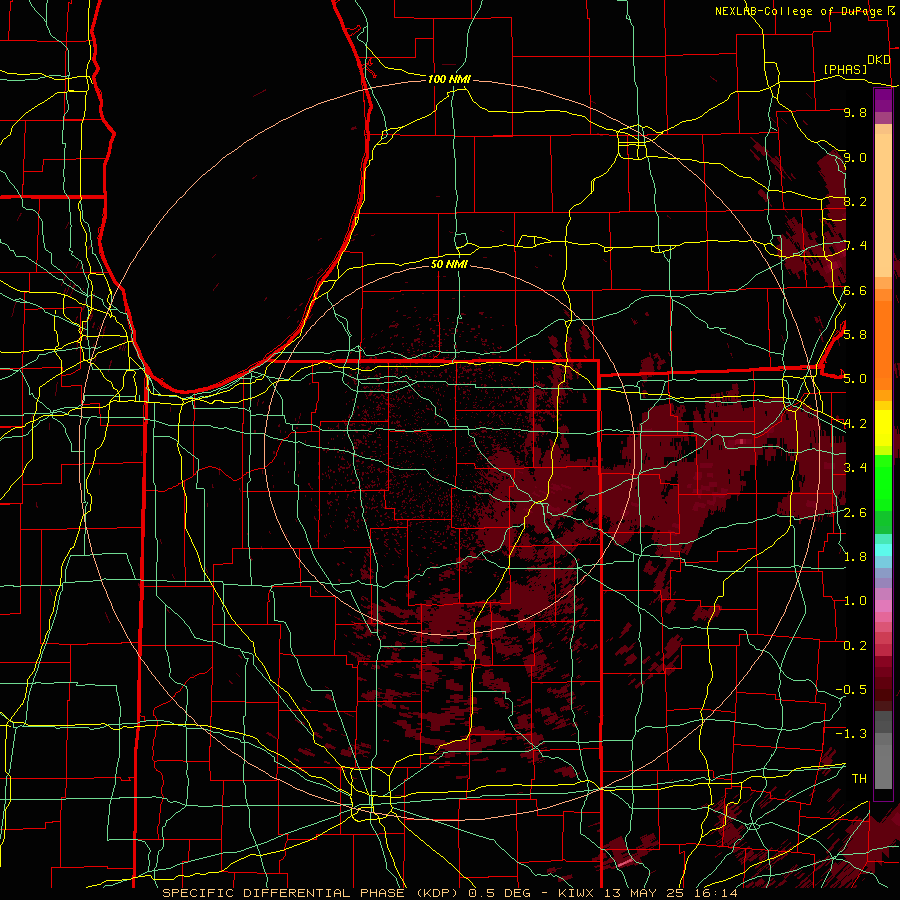
Task: Select the 8.2 legend value
Action: click(x=855, y=201)
